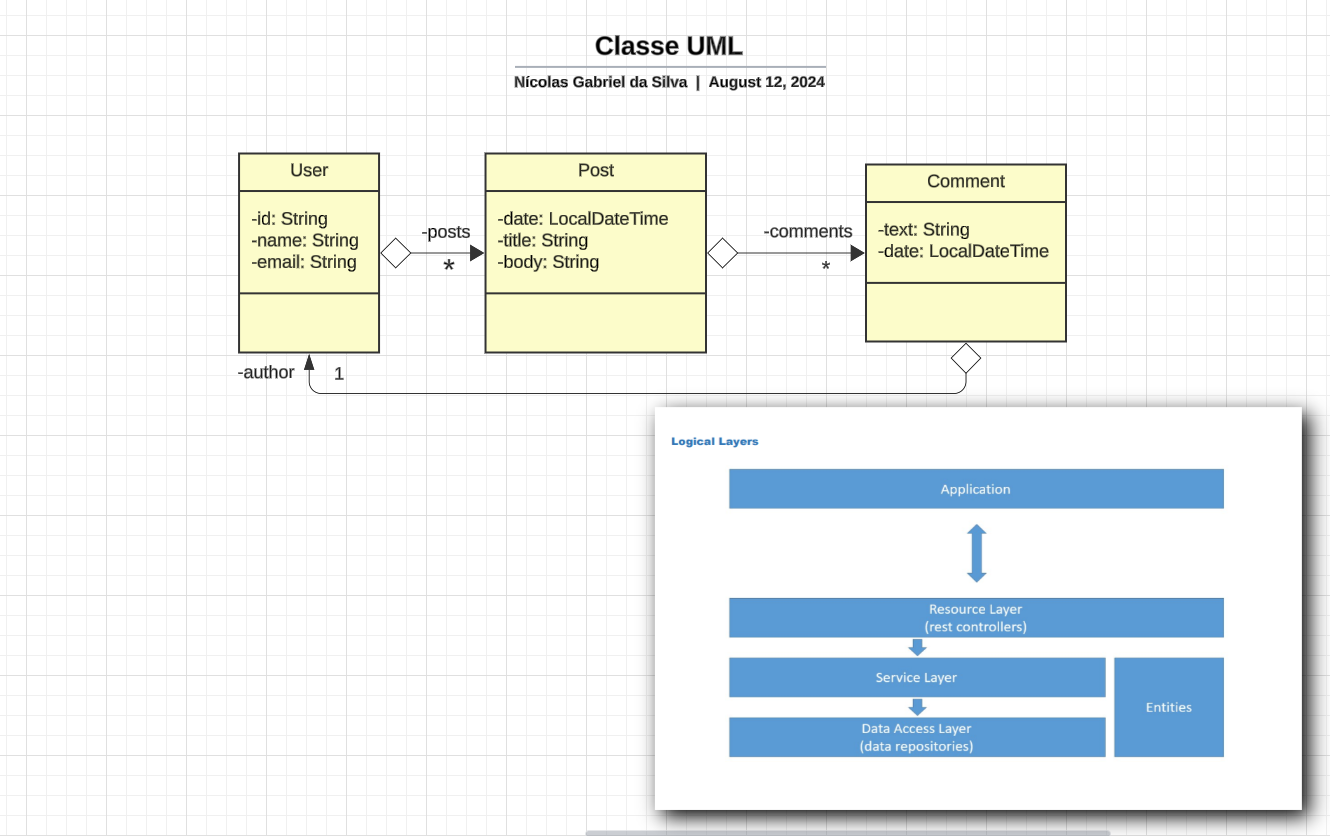Select the User class header
This screenshot has height=836, width=1330.
tap(309, 171)
